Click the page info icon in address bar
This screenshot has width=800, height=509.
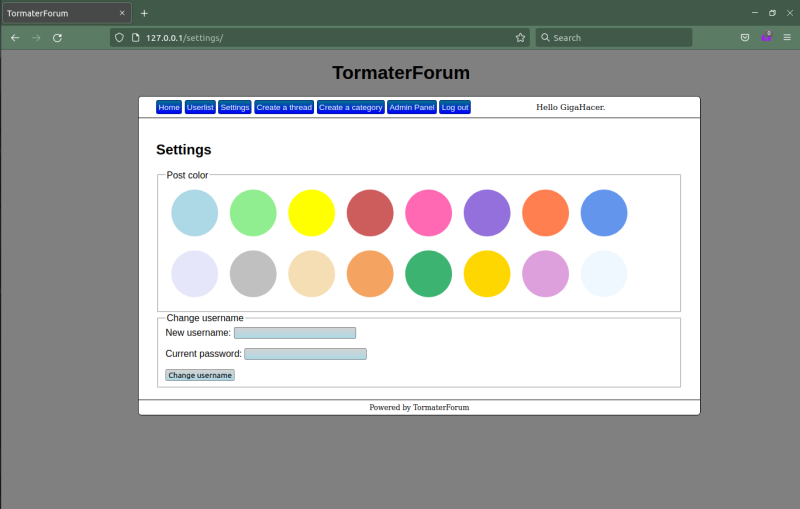click(135, 38)
